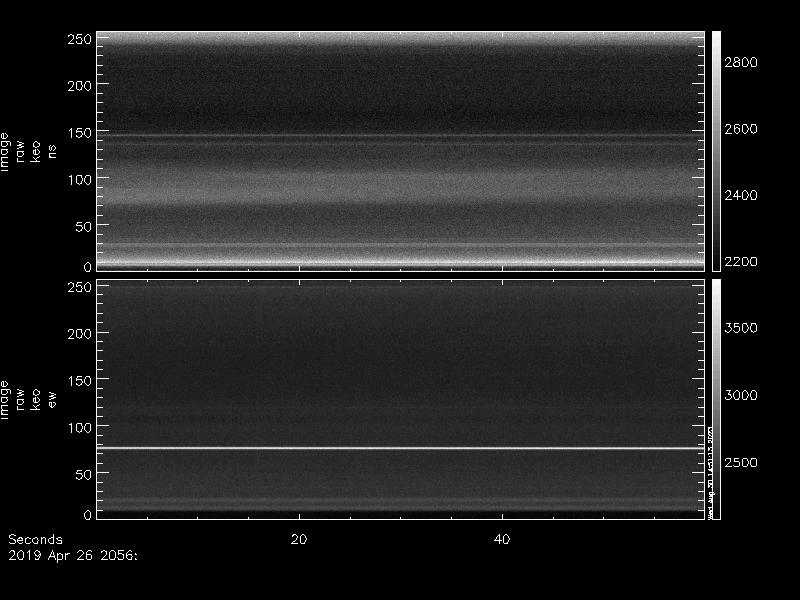Click the x-axis tick label '40'

502,539
